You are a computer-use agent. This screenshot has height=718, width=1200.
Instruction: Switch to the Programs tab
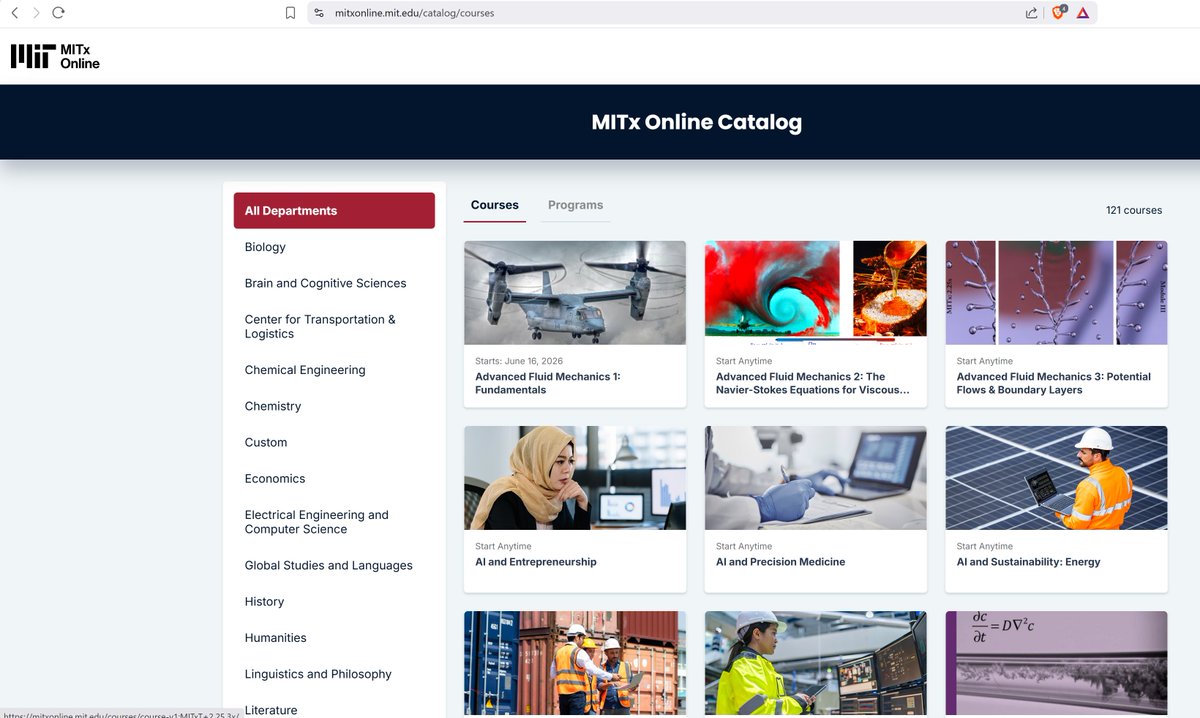(x=576, y=205)
